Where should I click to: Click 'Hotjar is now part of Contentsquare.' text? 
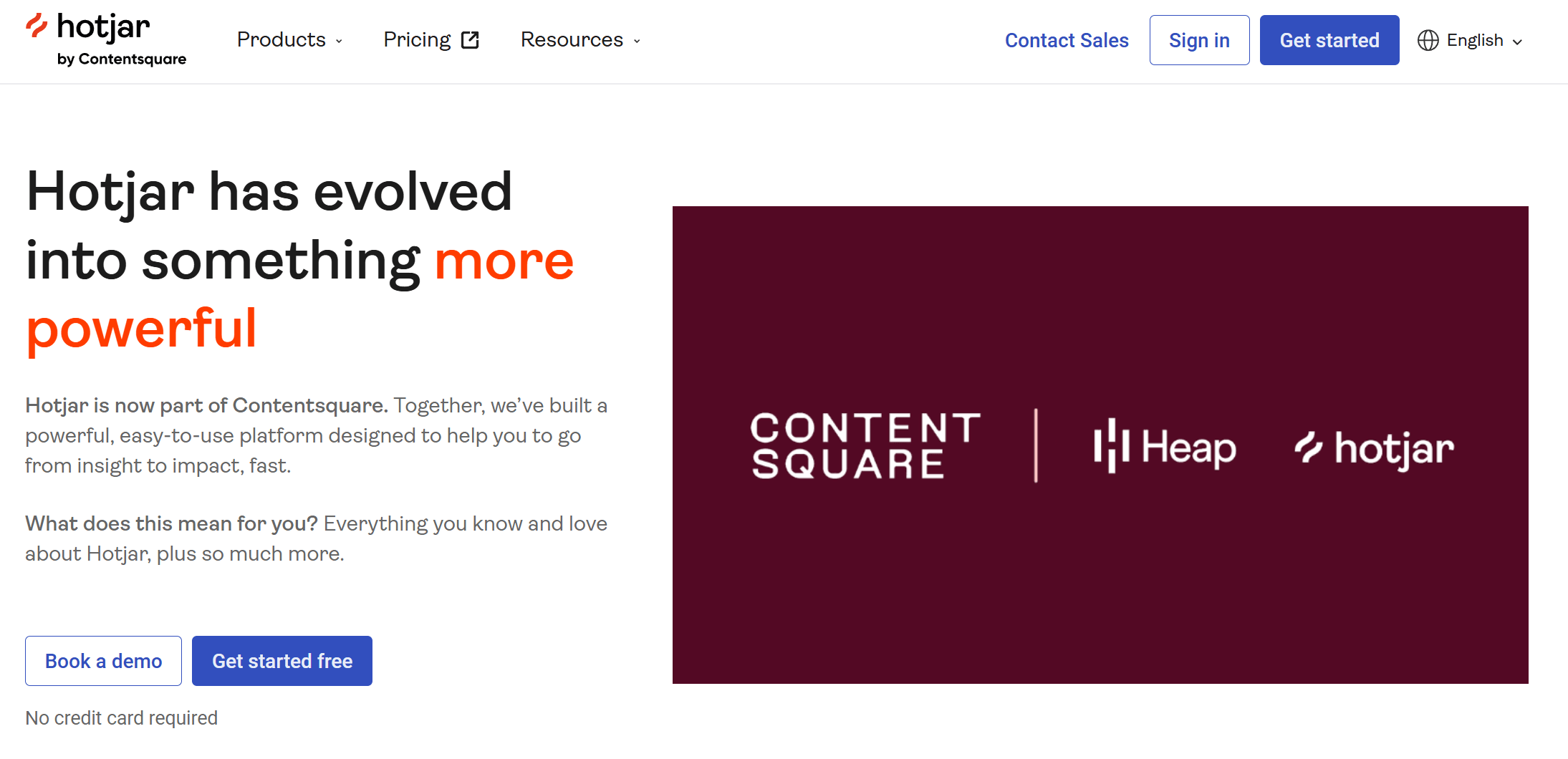coord(206,405)
